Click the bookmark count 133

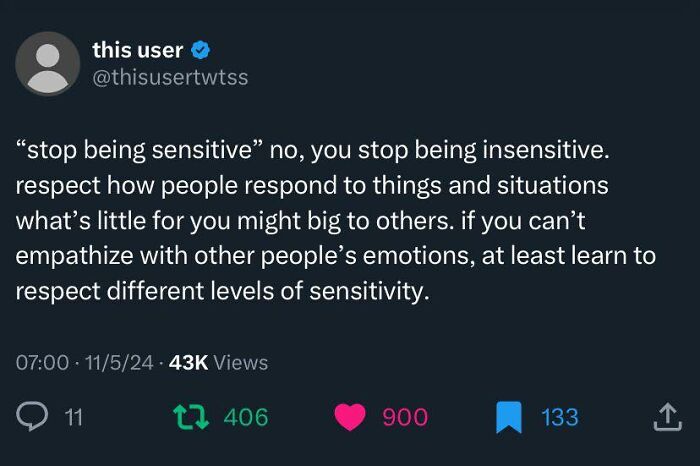tap(560, 417)
